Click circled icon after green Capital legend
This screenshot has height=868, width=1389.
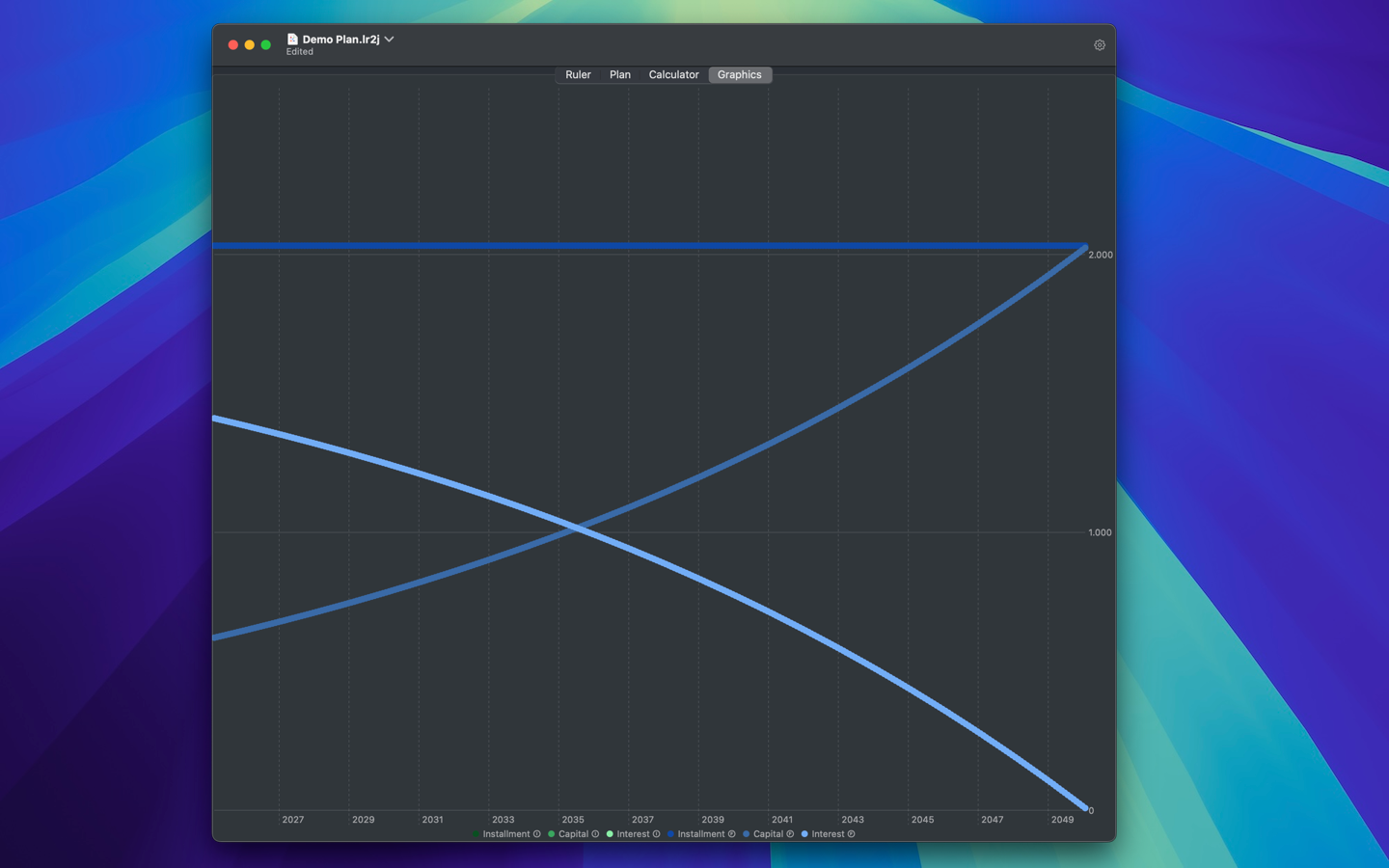[x=595, y=834]
